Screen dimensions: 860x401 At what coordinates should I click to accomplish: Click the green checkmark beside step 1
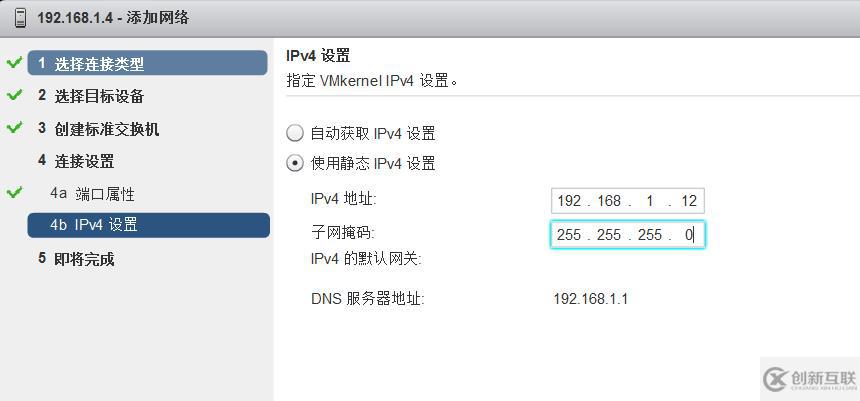click(x=14, y=63)
